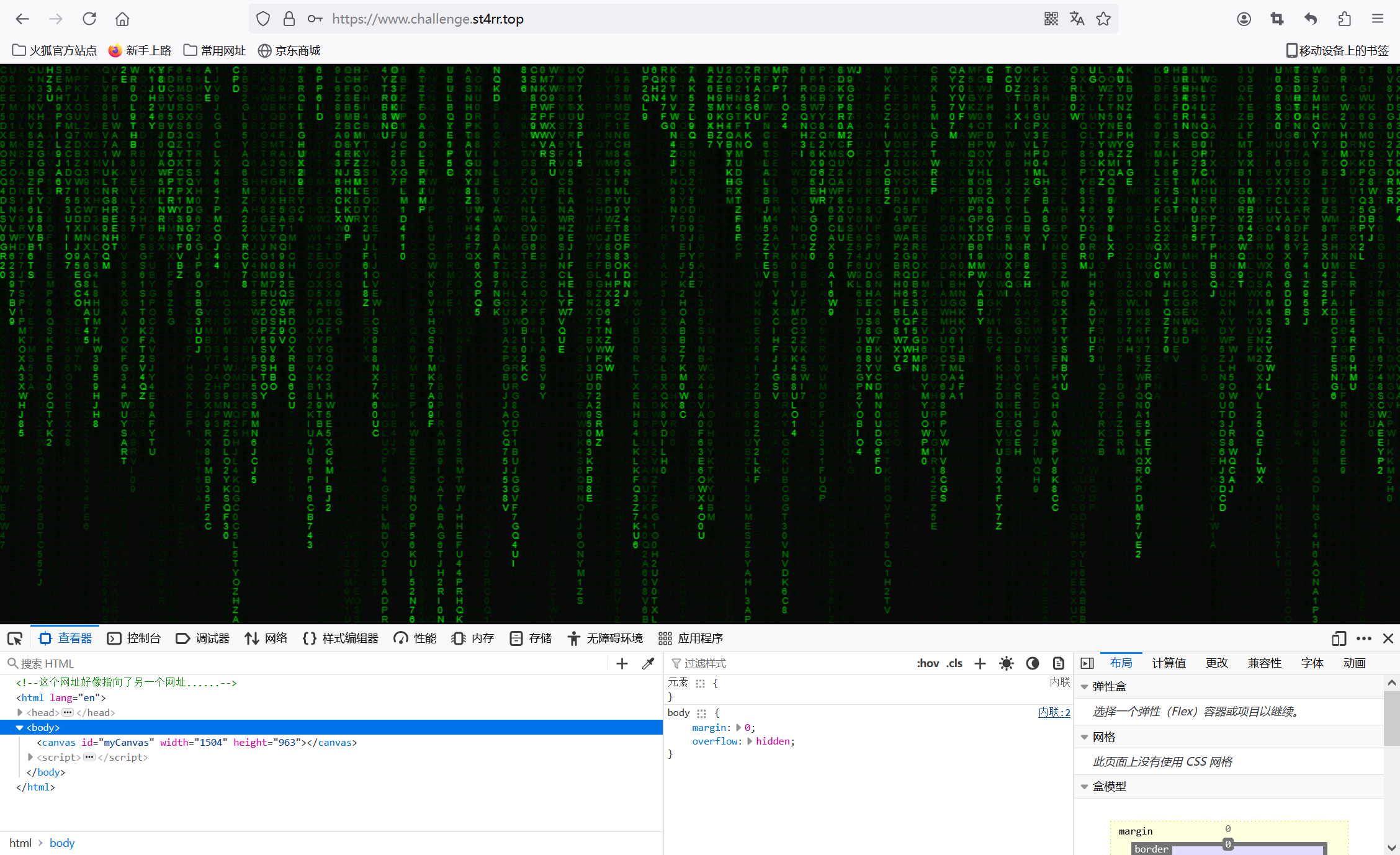
Task: Click the browser forward arrow
Action: tap(56, 19)
